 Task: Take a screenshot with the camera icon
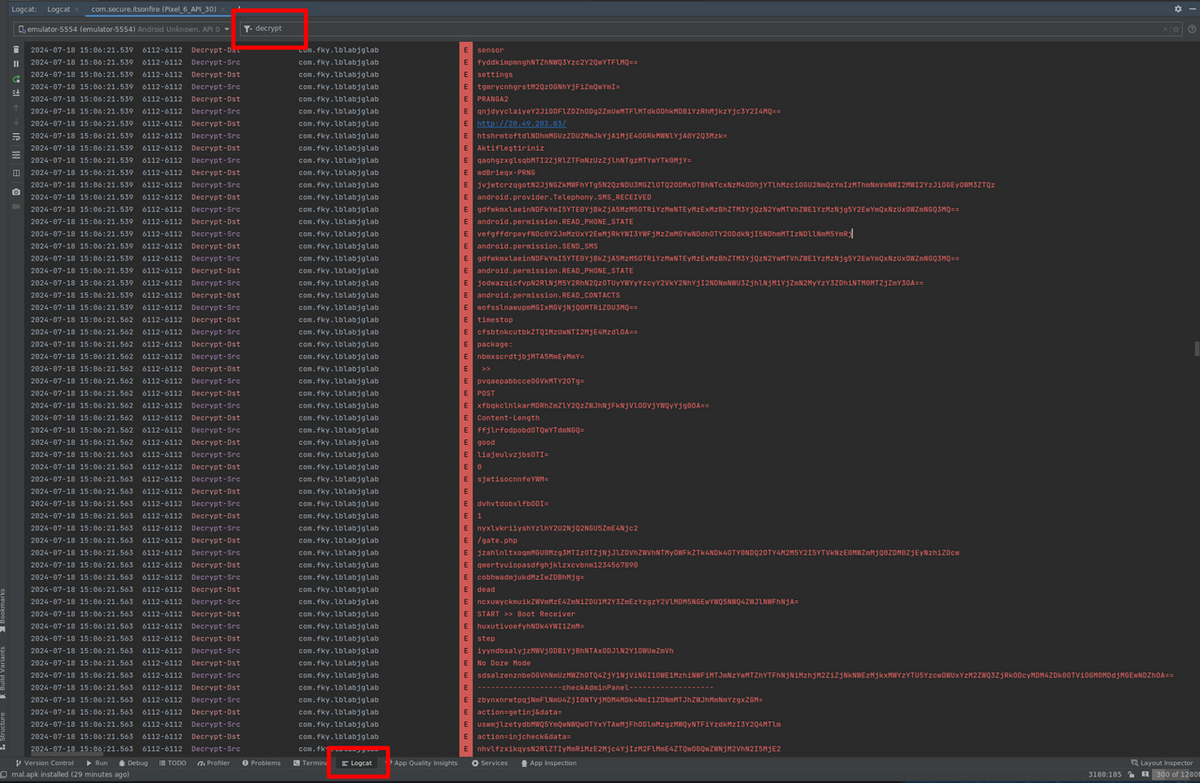(x=16, y=191)
